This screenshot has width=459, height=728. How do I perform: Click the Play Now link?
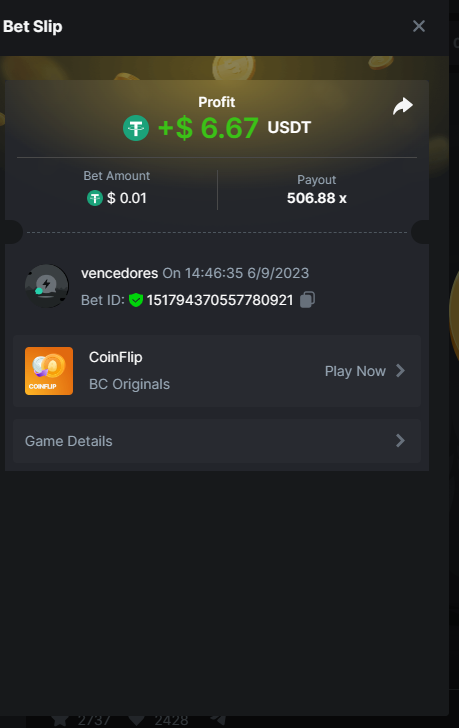pyautogui.click(x=355, y=371)
